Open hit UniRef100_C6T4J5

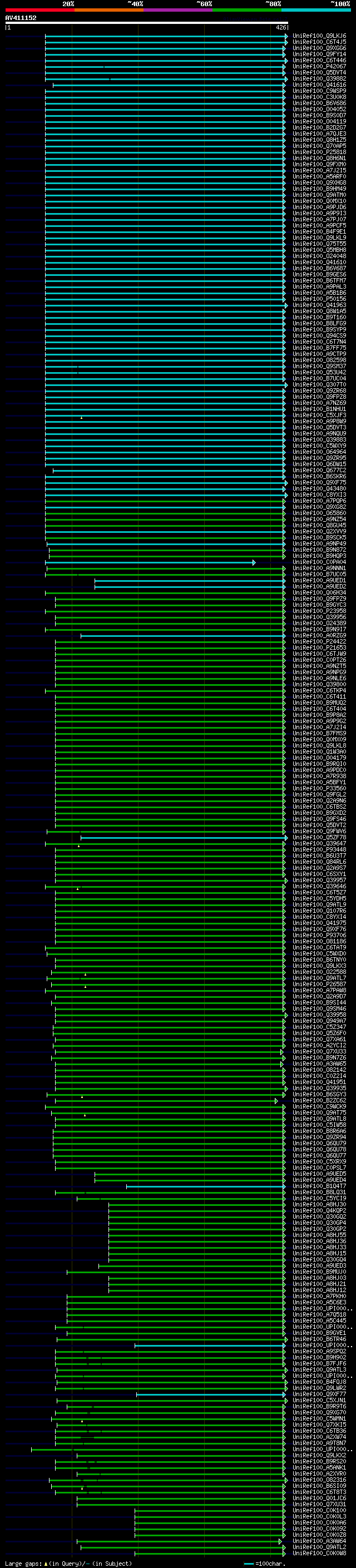coord(319,42)
